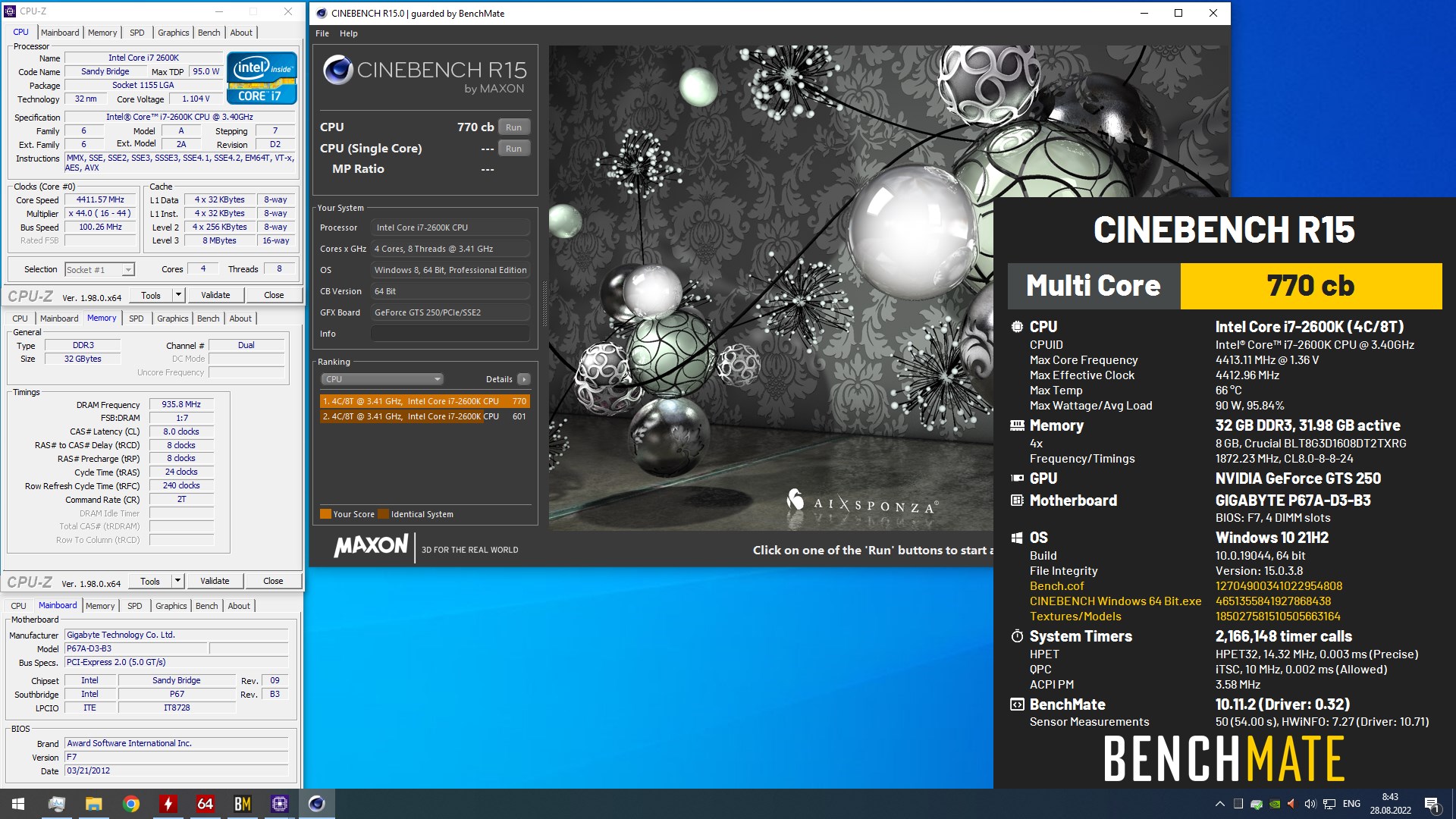This screenshot has width=1456, height=819.
Task: Click the P67A-D3-B3 model field in CPU-Z
Action: [136, 649]
